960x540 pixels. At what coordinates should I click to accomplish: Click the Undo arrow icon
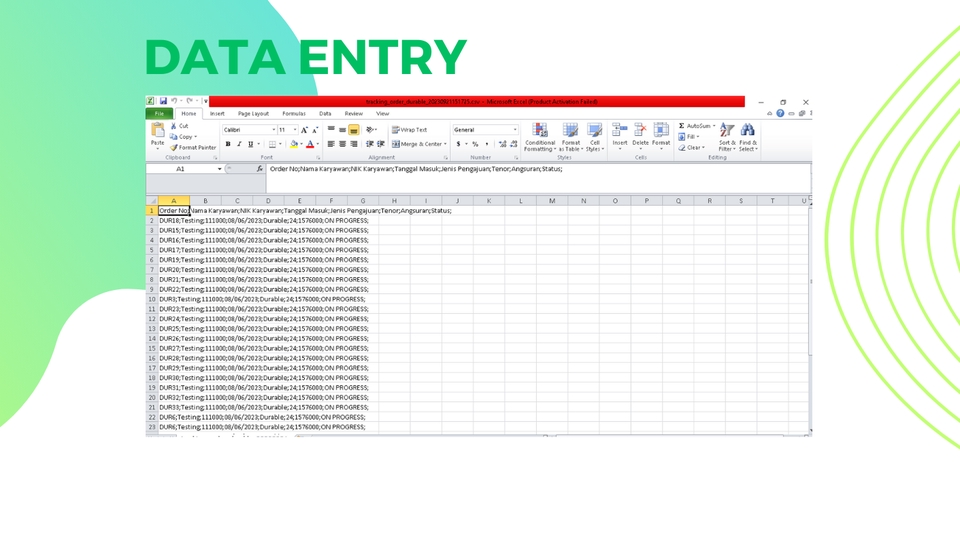click(x=174, y=101)
